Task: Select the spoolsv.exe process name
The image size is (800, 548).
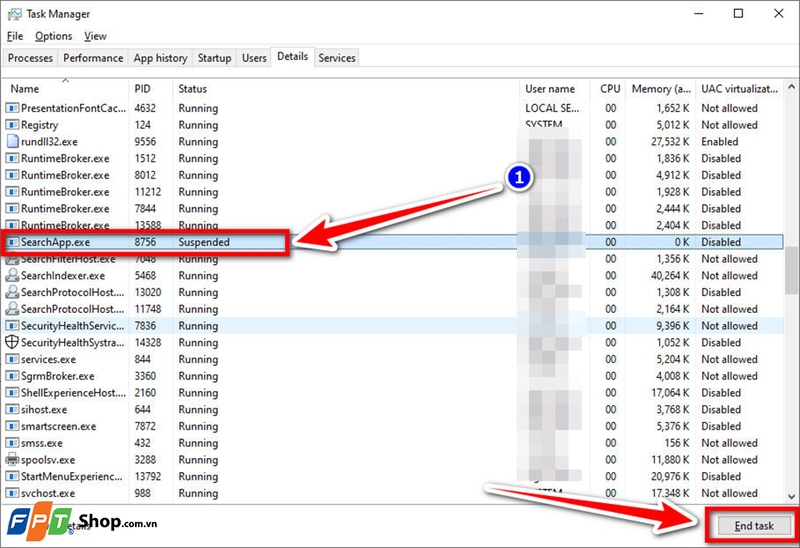Action: click(48, 460)
